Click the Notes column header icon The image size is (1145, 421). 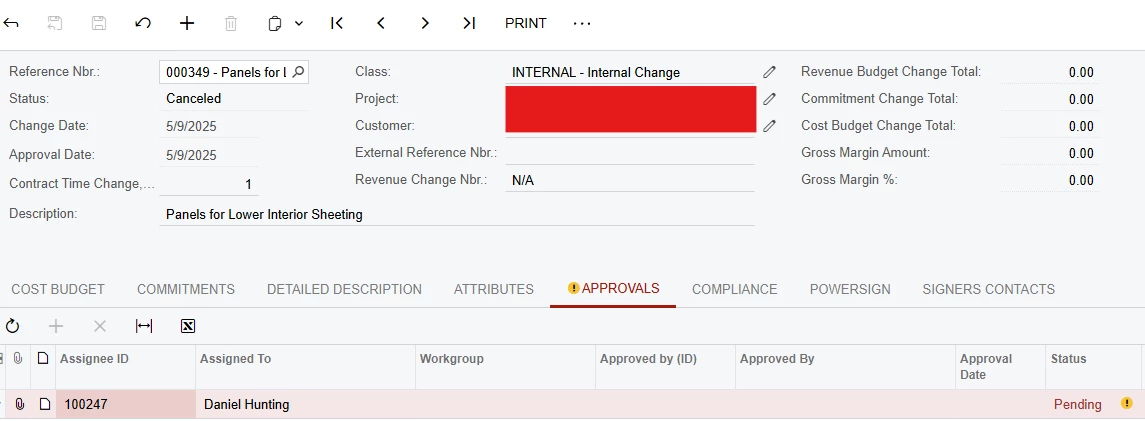pos(44,358)
